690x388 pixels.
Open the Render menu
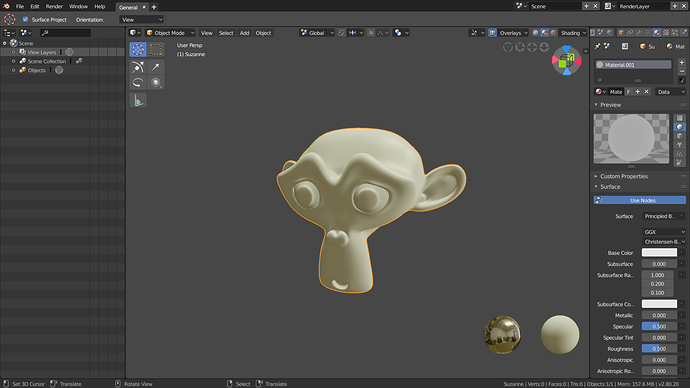[x=54, y=6]
